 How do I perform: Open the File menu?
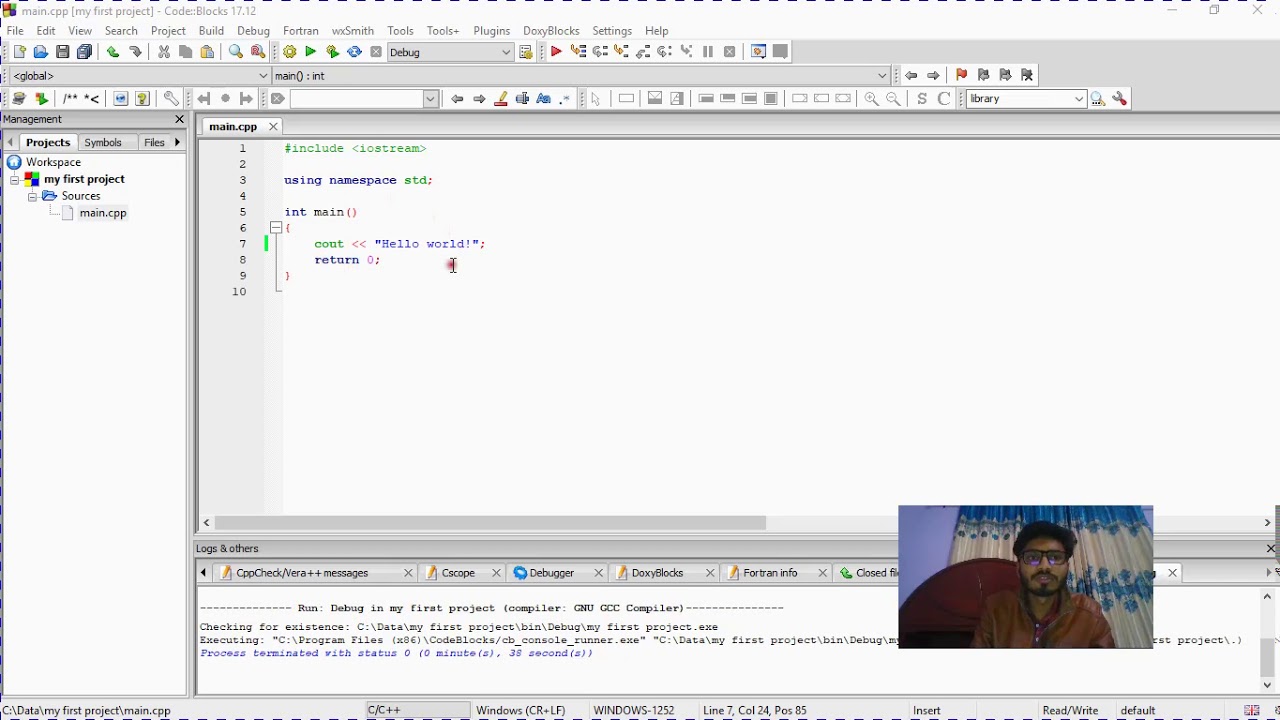15,31
